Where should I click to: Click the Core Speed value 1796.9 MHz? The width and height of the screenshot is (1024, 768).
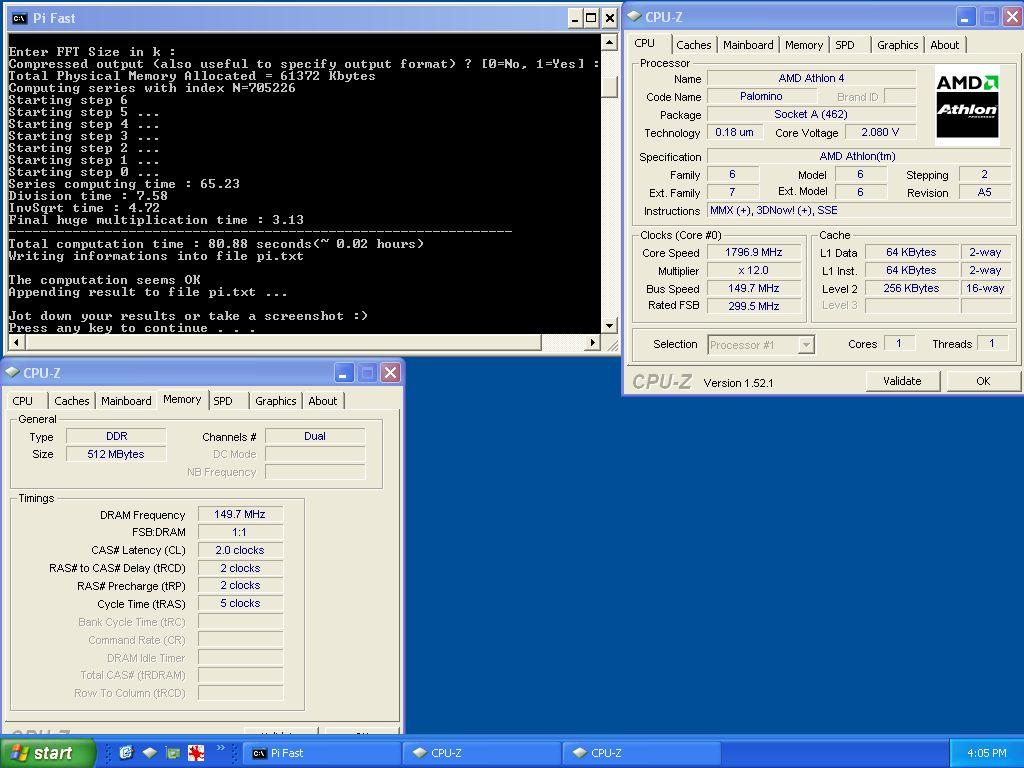point(754,252)
